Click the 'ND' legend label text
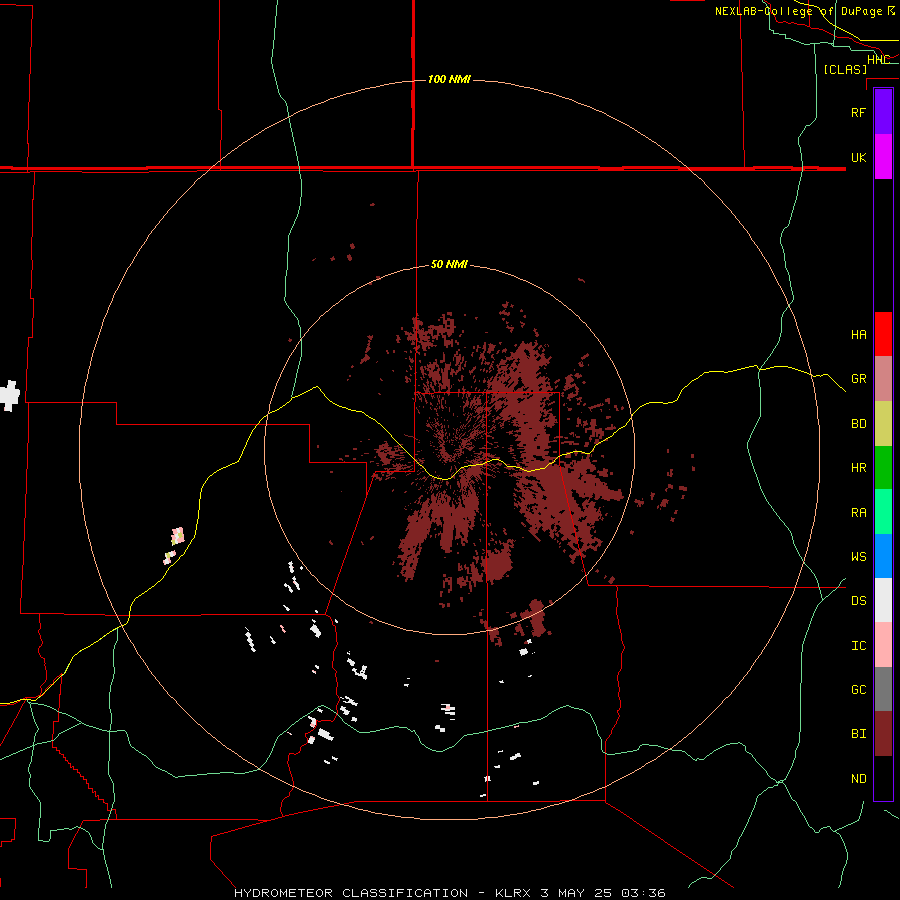900x900 pixels. [x=858, y=779]
